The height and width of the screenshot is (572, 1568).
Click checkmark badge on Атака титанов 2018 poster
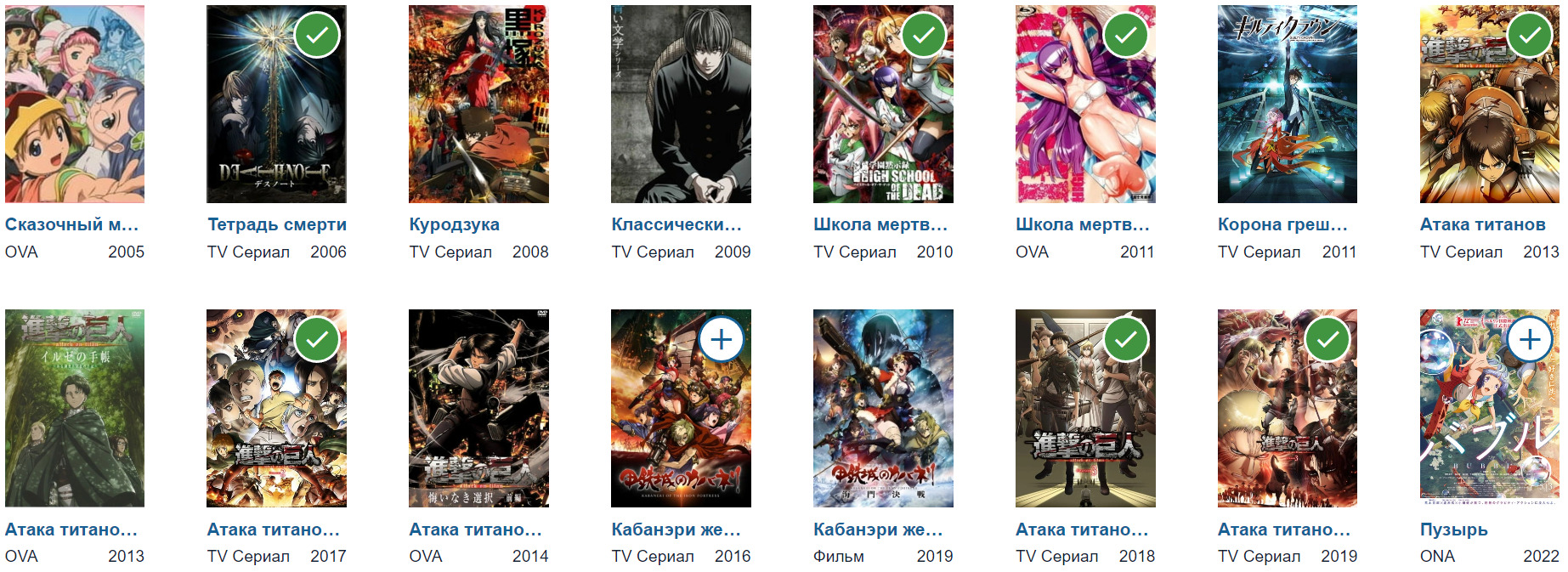(x=1126, y=340)
